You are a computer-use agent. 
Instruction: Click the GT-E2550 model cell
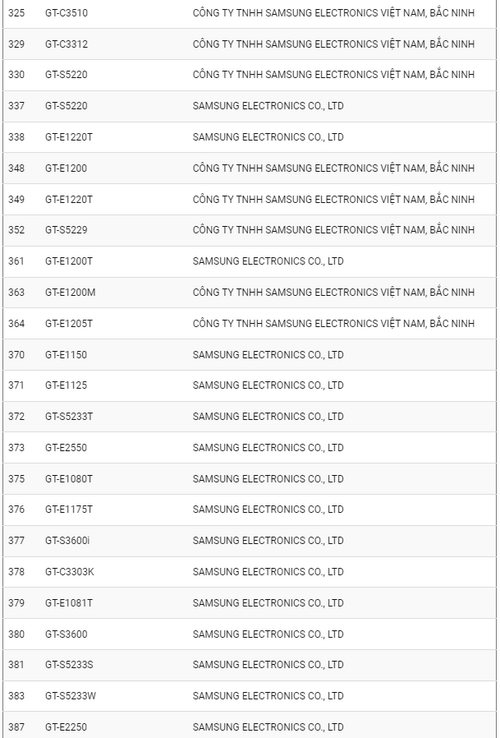pyautogui.click(x=66, y=448)
